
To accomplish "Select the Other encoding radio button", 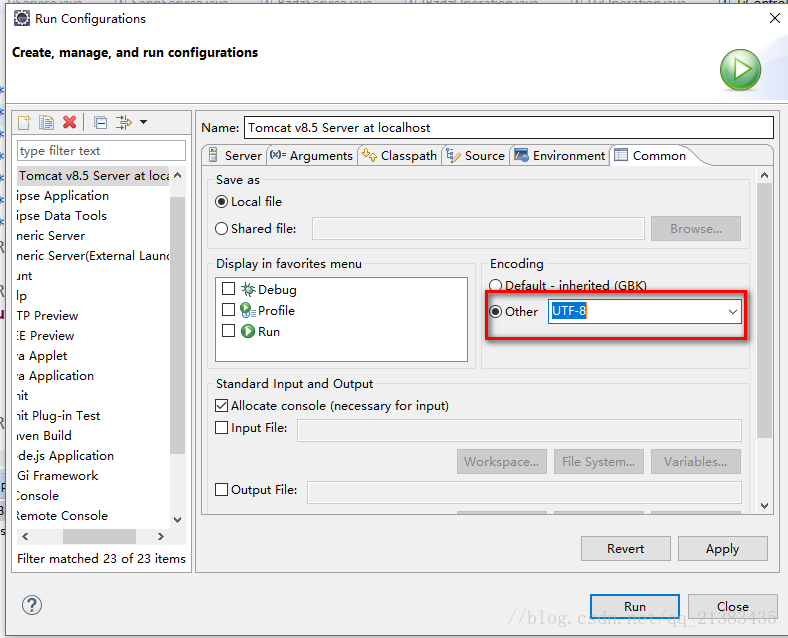I will click(x=496, y=311).
